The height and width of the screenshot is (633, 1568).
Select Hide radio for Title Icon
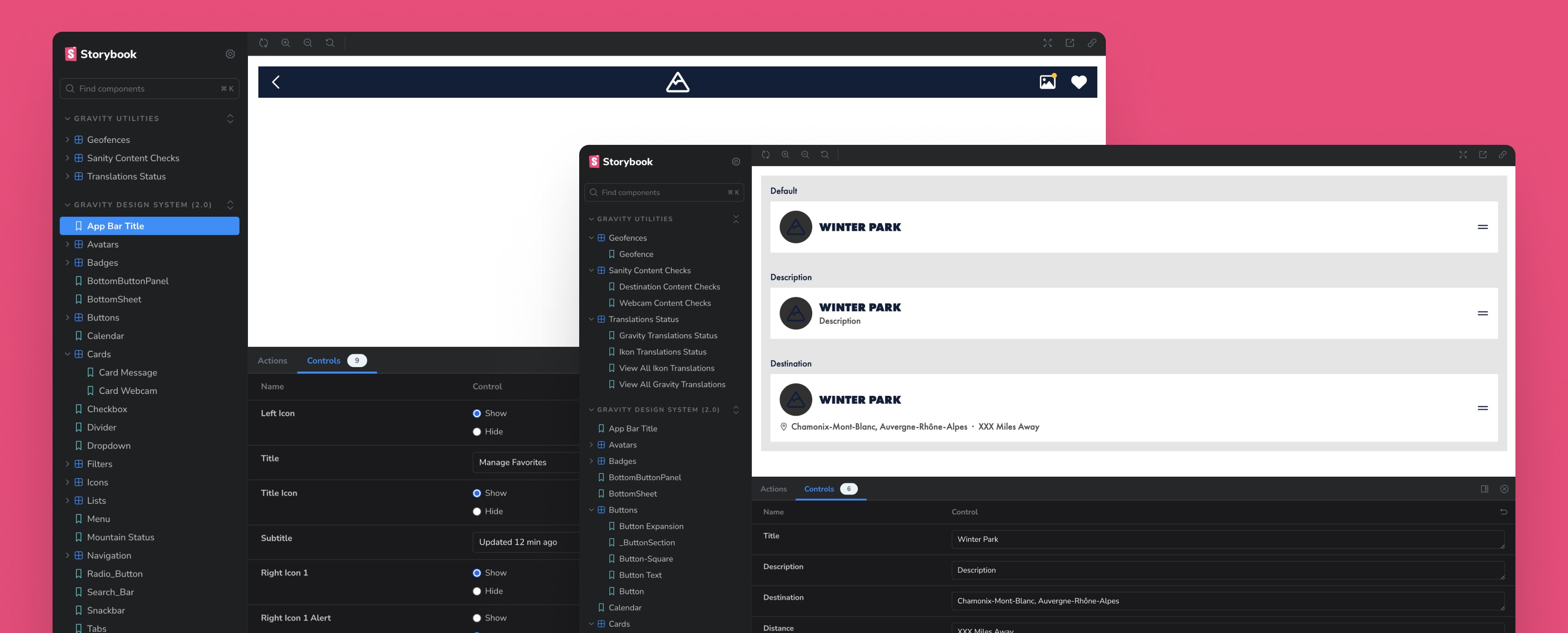click(x=477, y=511)
